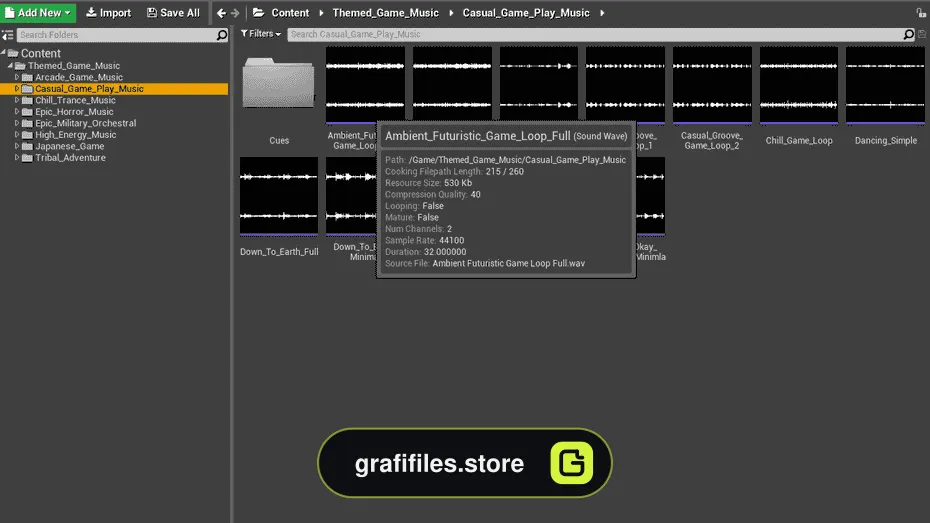The width and height of the screenshot is (930, 523).
Task: Click magnifier in Search Folders field
Action: tap(222, 35)
